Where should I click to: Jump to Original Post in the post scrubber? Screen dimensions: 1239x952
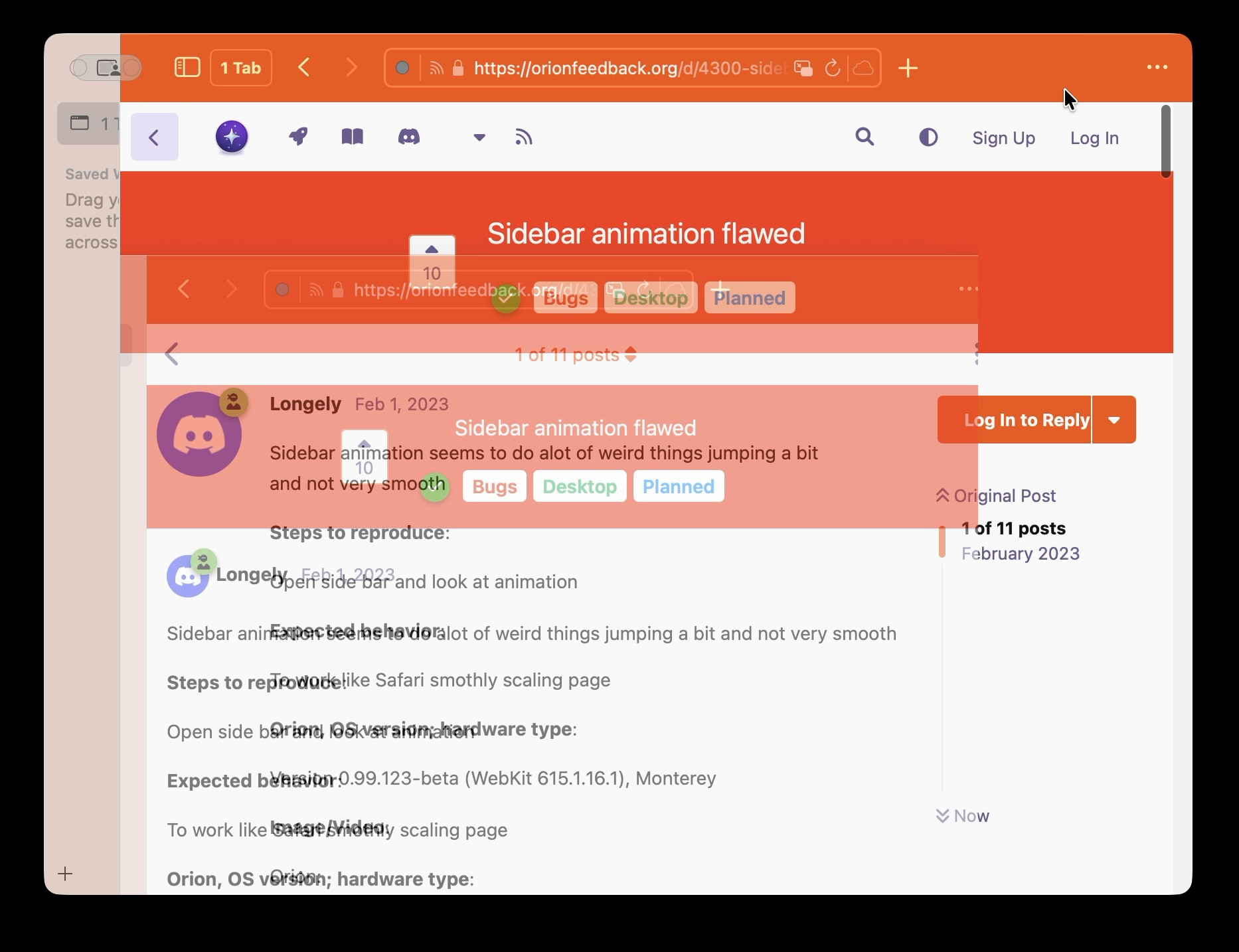click(996, 496)
